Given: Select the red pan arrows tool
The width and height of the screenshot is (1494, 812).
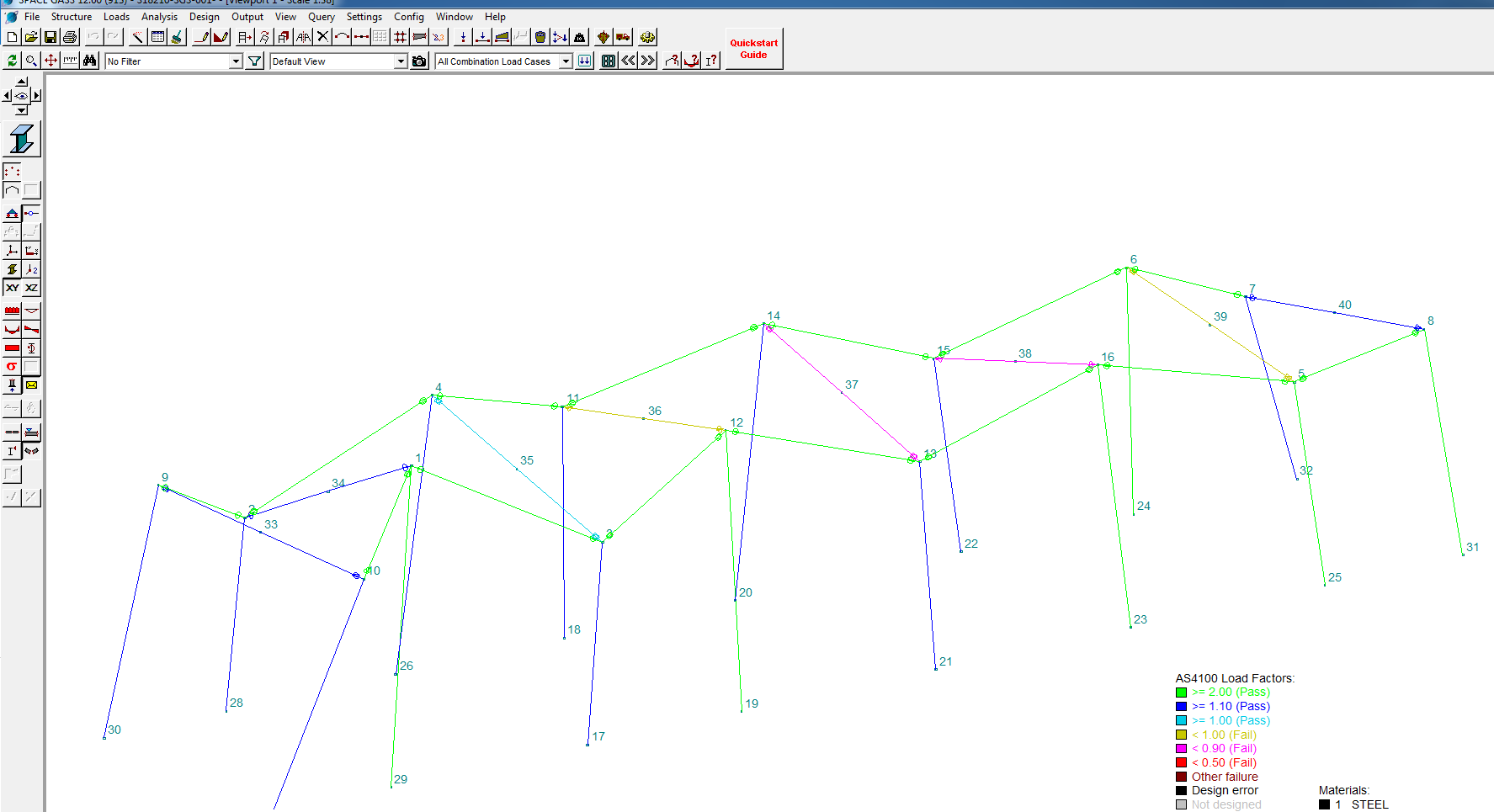Looking at the screenshot, I should tap(51, 61).
